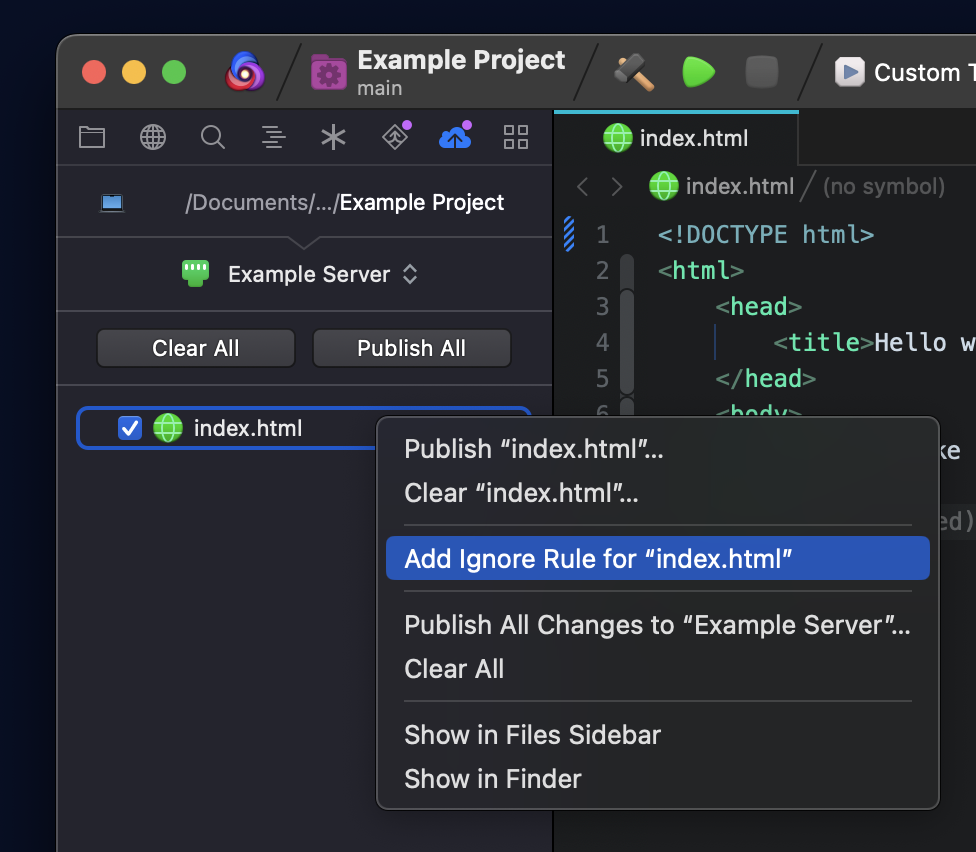976x852 pixels.
Task: Uncheck the index.html publish checkbox
Action: pyautogui.click(x=130, y=428)
